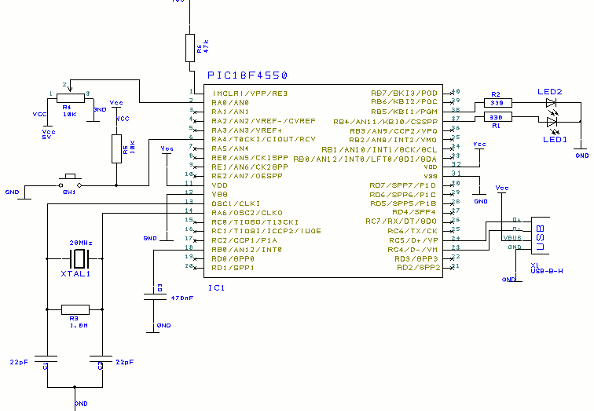
Task: Select the RE2/AN7/OESPP pin label
Action: coord(247,176)
